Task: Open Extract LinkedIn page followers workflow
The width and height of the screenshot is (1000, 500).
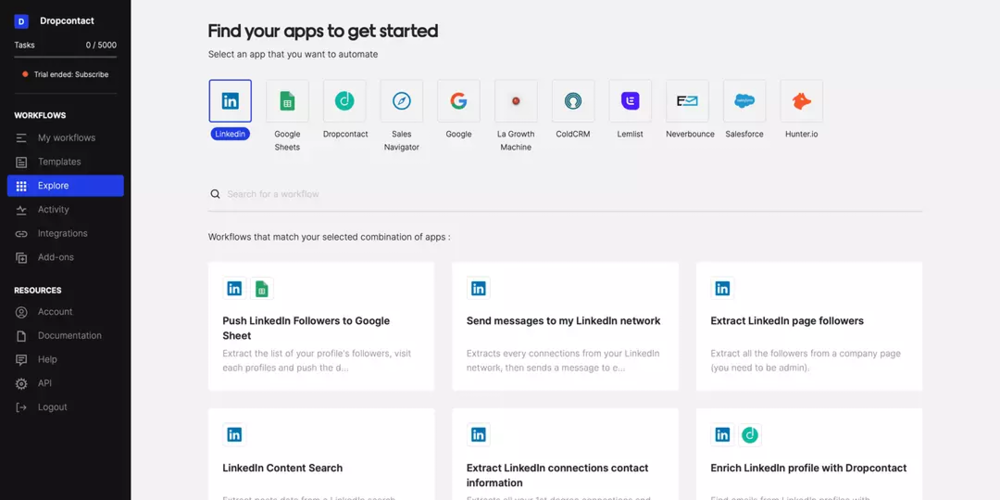Action: [x=809, y=326]
